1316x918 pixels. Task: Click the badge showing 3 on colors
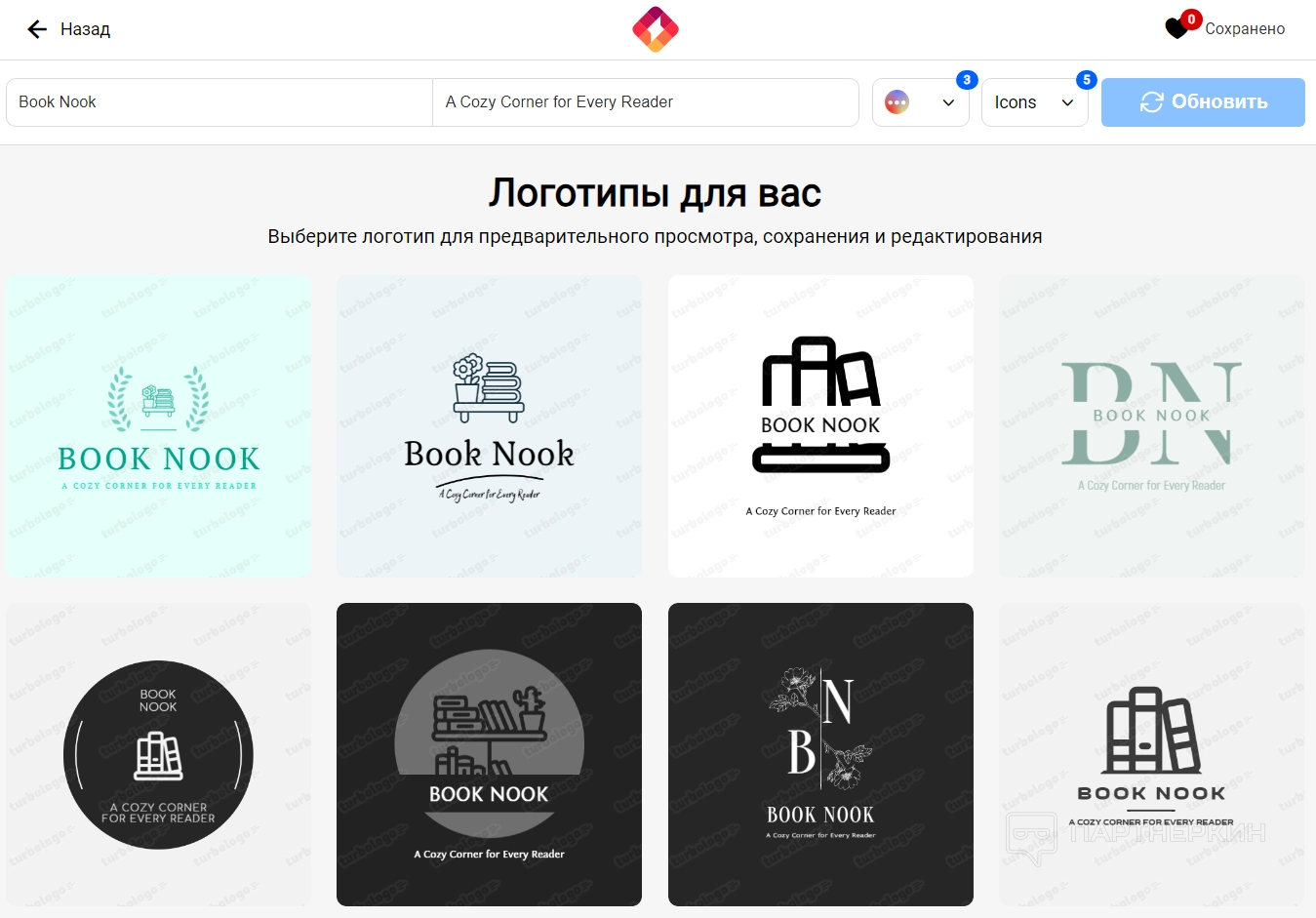tap(967, 80)
